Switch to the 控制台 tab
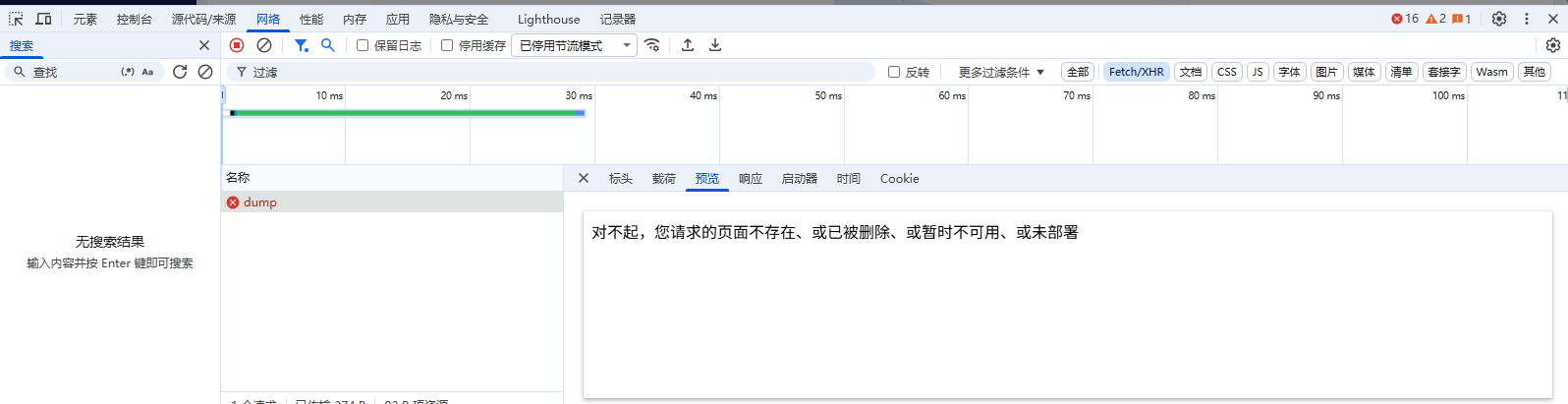 pos(134,19)
